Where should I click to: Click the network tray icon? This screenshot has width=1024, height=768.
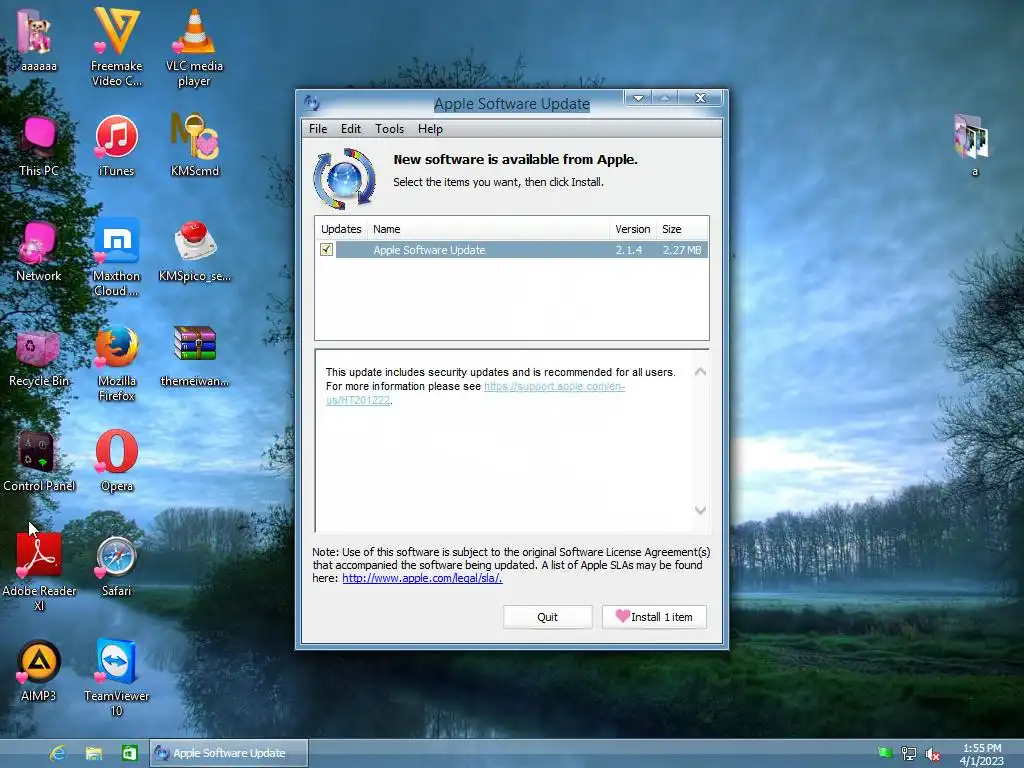[x=908, y=754]
